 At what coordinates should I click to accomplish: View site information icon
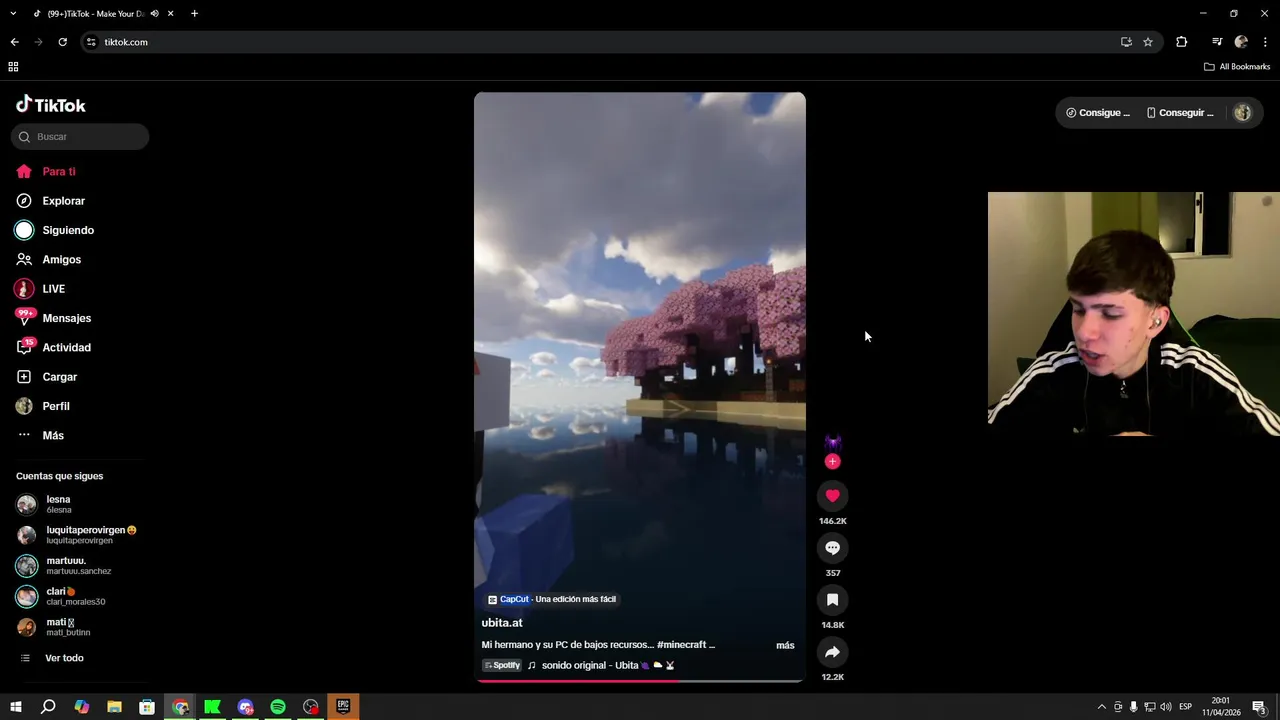91,42
